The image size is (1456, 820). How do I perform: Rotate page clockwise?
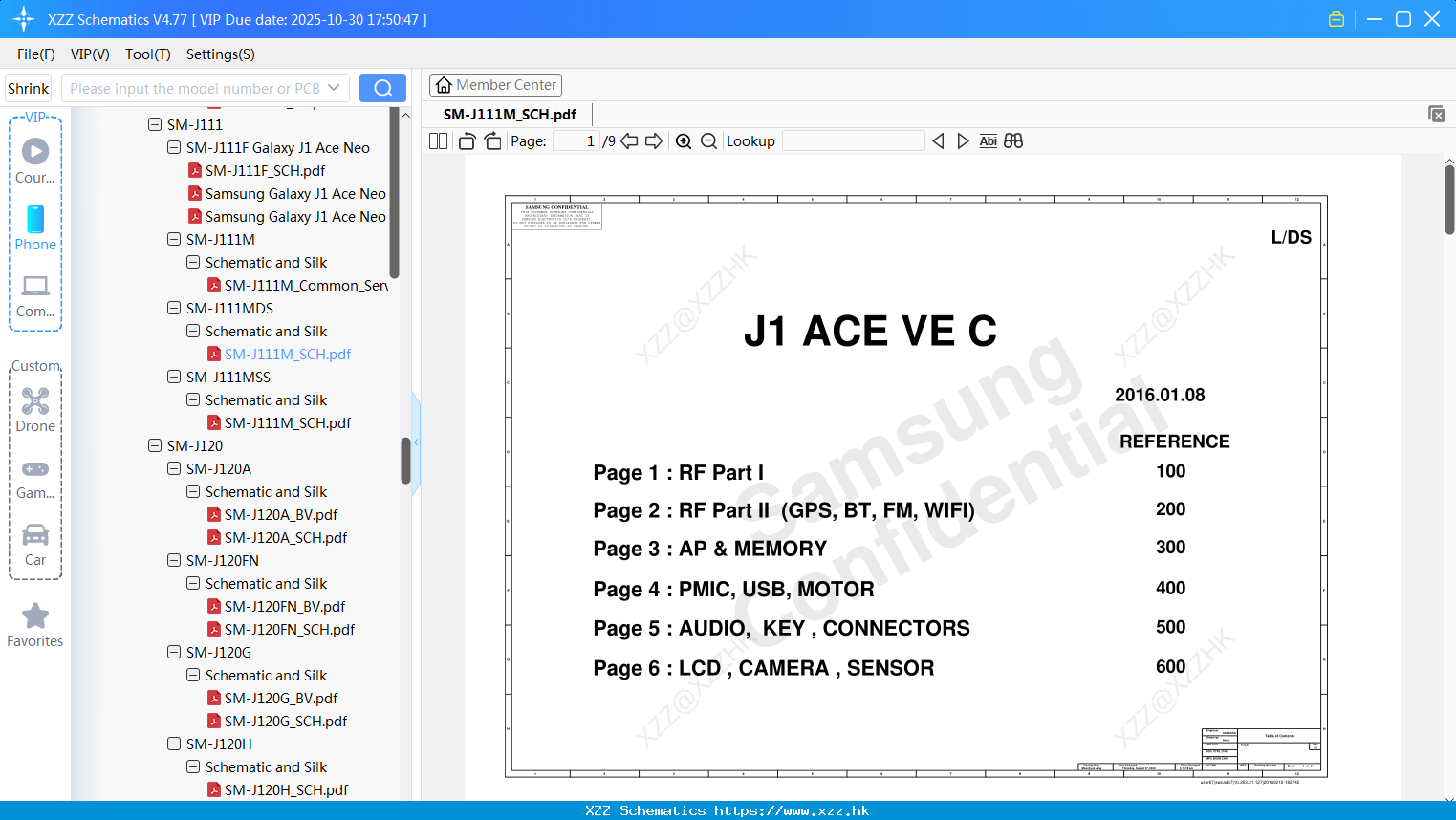tap(492, 140)
